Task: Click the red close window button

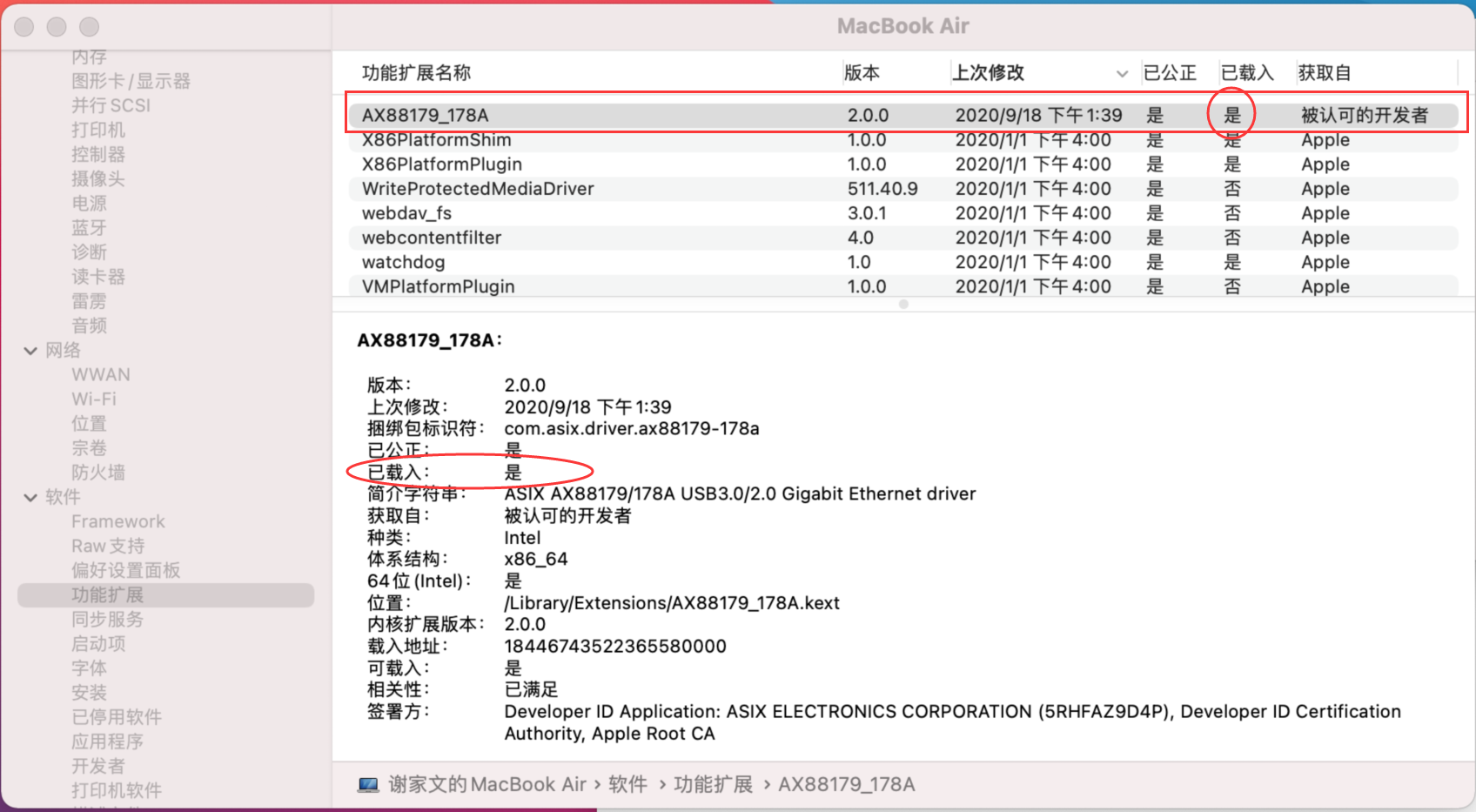Action: point(24,27)
